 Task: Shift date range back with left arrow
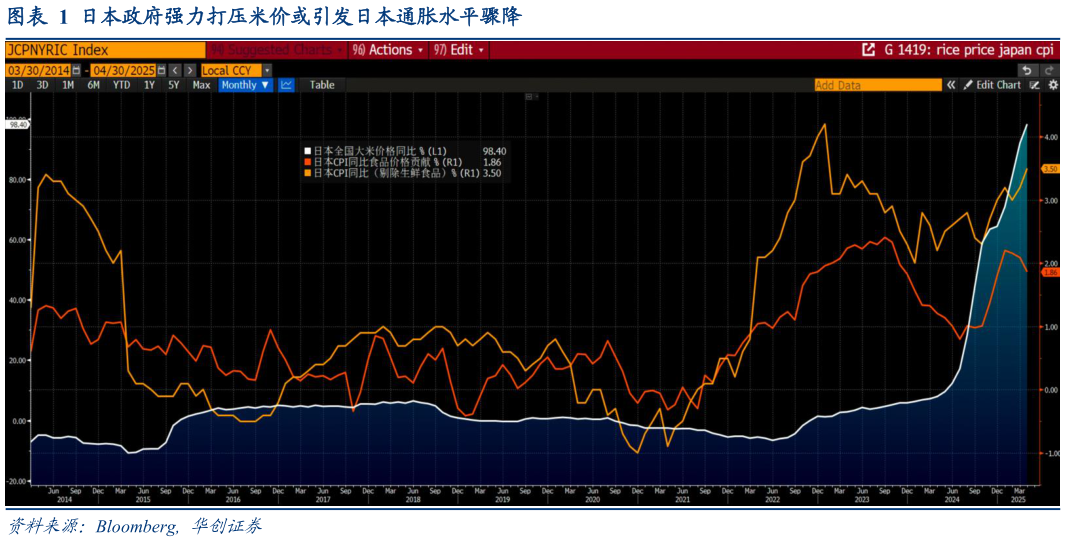(x=175, y=70)
